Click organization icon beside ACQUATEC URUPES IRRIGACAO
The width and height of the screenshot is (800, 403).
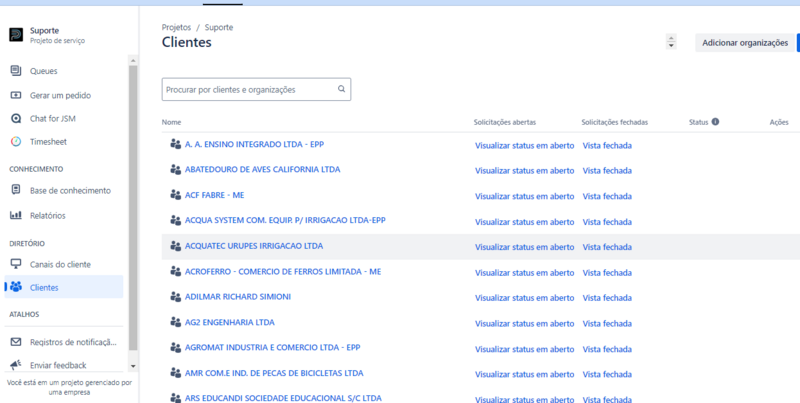[x=176, y=246]
